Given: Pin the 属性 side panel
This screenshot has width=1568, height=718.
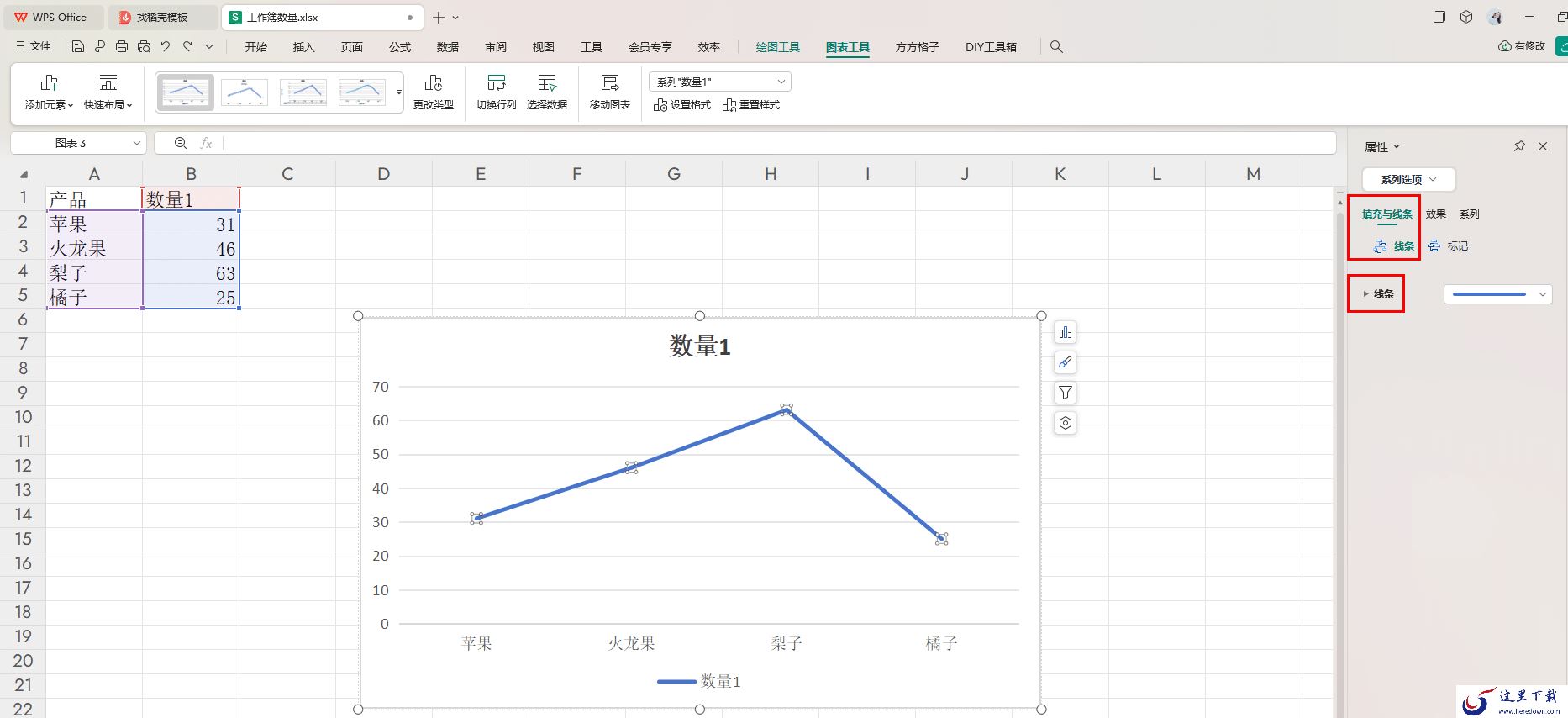Looking at the screenshot, I should coord(1519,146).
